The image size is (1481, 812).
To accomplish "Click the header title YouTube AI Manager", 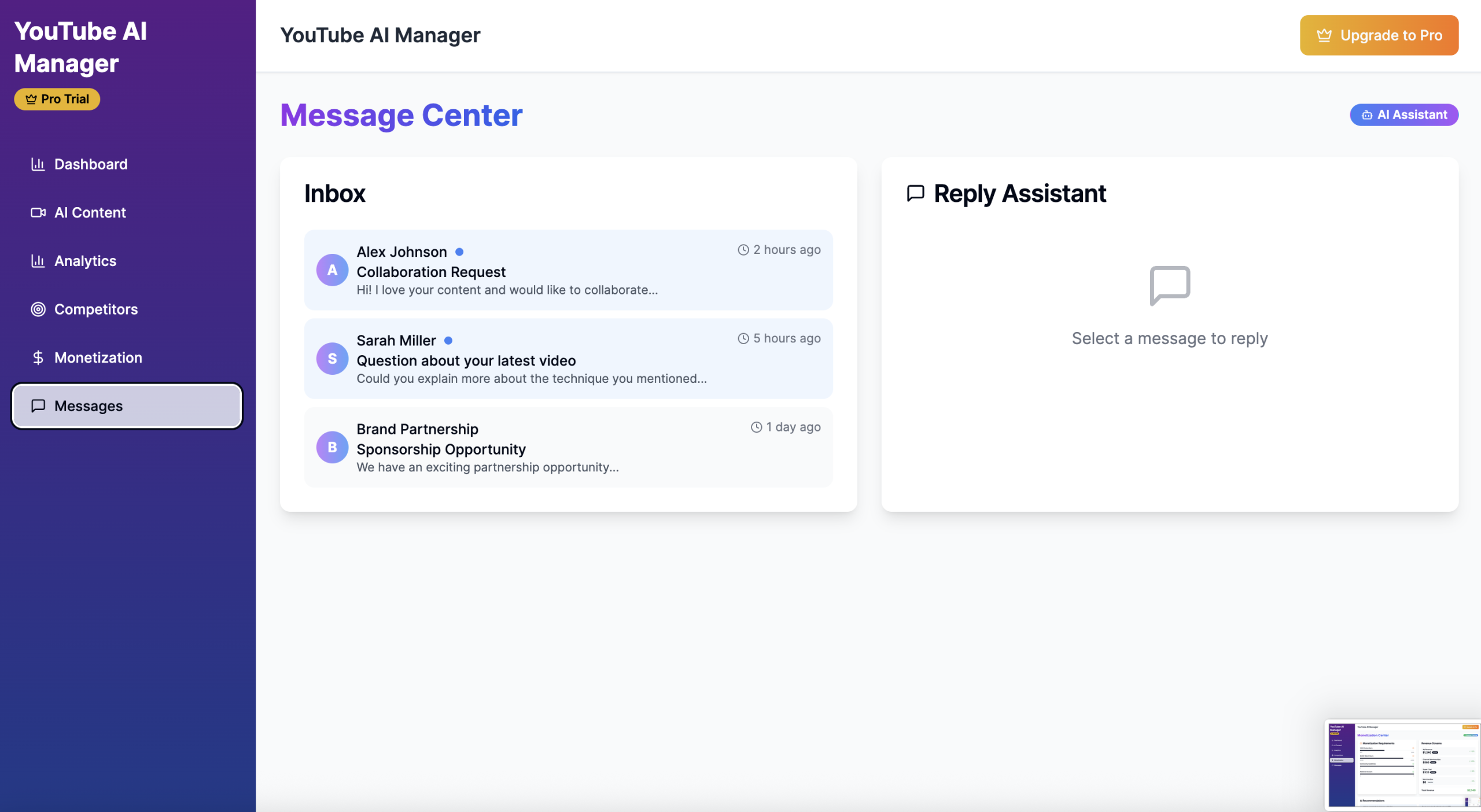I will pyautogui.click(x=380, y=35).
